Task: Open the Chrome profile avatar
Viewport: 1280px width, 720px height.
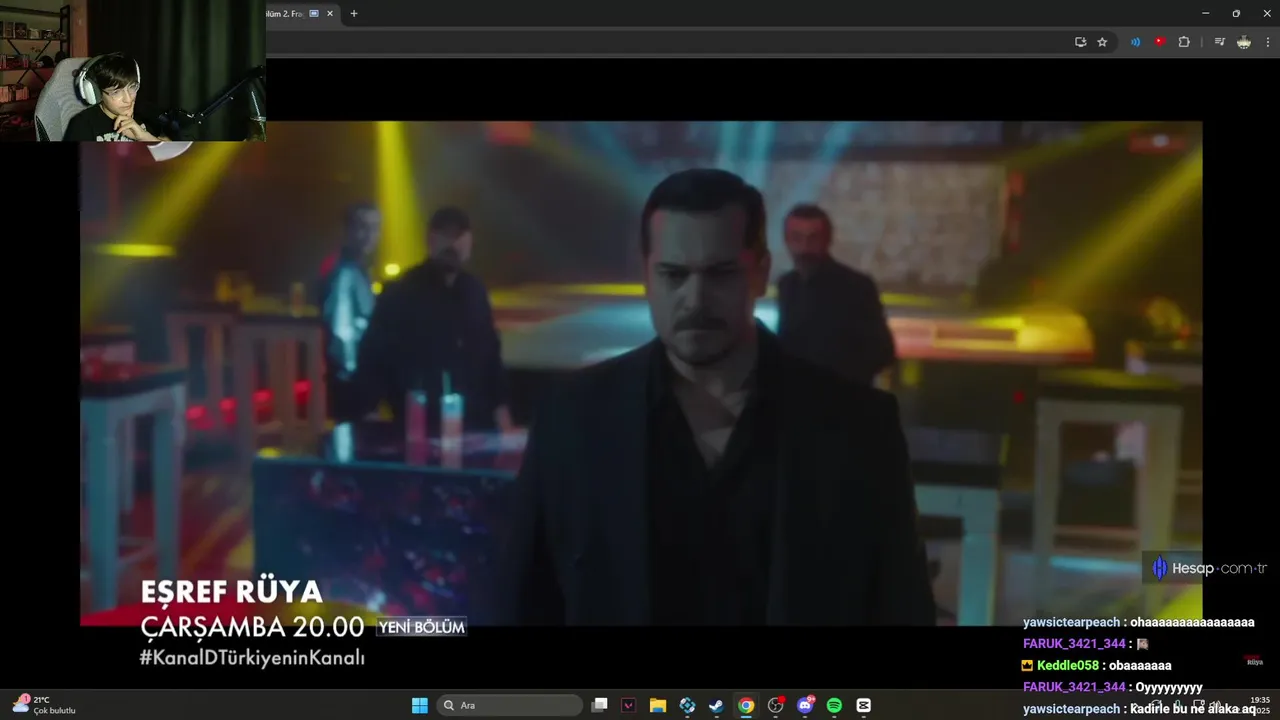Action: (x=1244, y=42)
